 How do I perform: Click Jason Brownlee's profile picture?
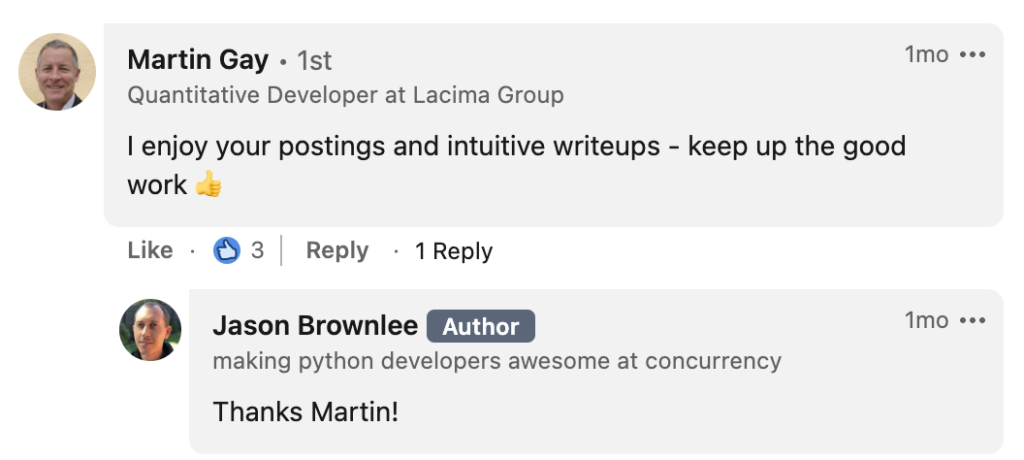tap(150, 330)
